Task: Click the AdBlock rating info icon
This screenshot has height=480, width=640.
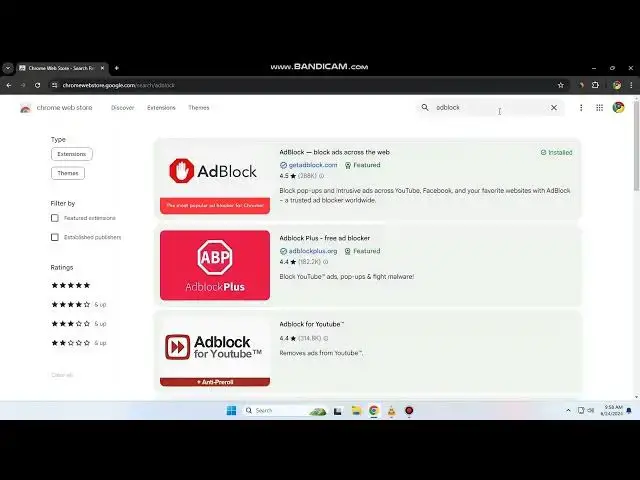Action: click(x=322, y=176)
